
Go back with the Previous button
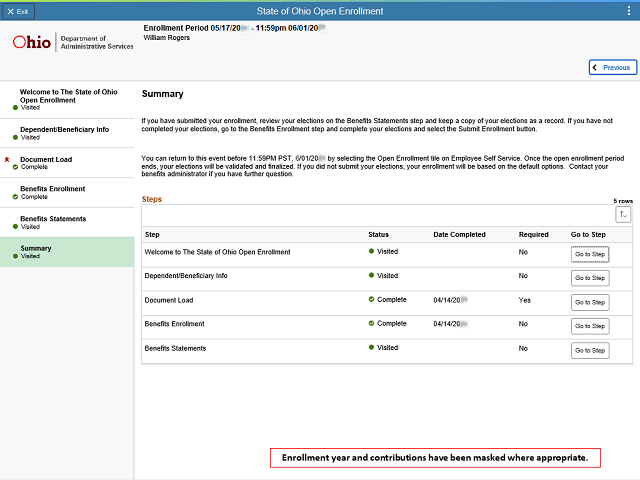[x=613, y=67]
